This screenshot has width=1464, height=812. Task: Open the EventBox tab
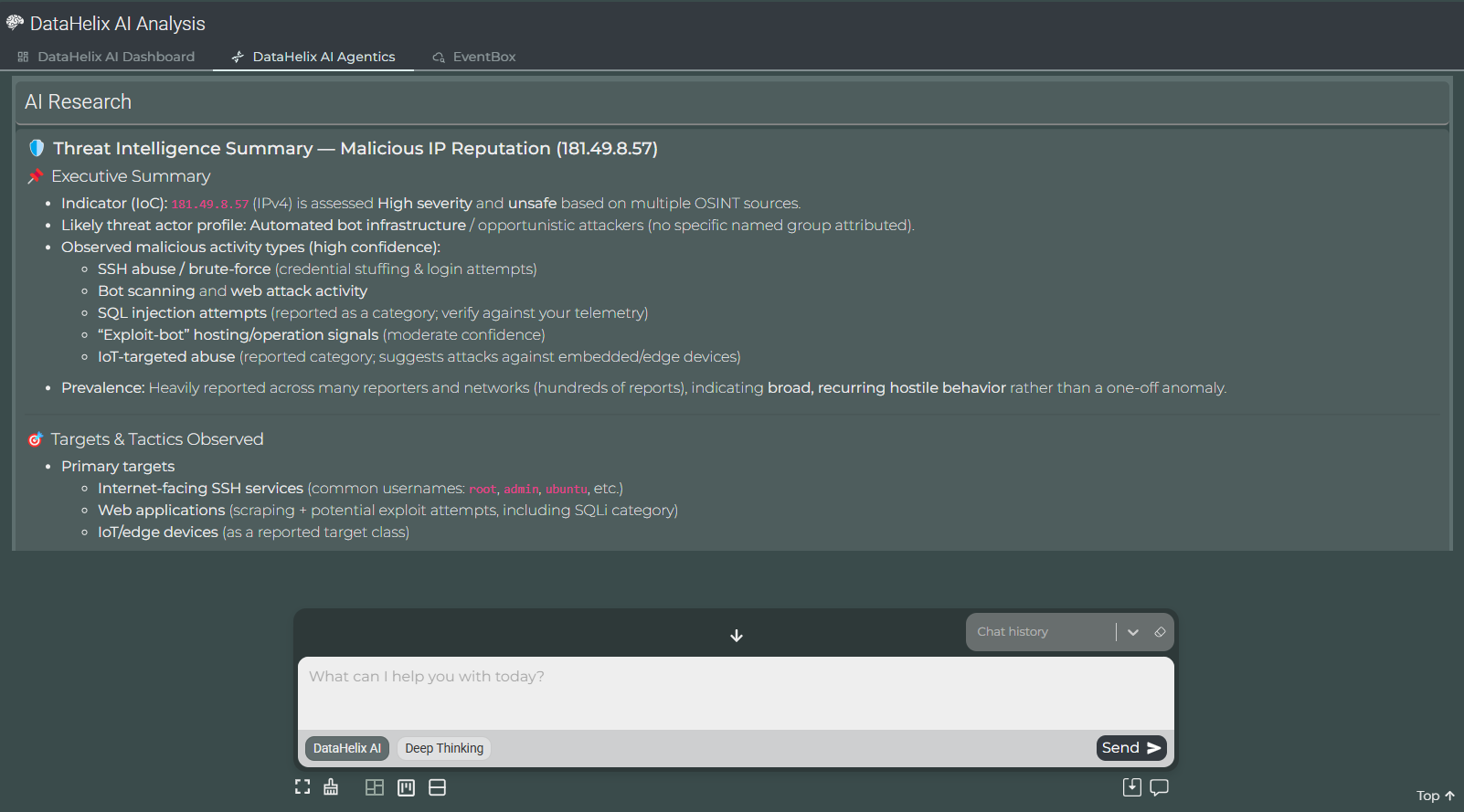click(474, 57)
